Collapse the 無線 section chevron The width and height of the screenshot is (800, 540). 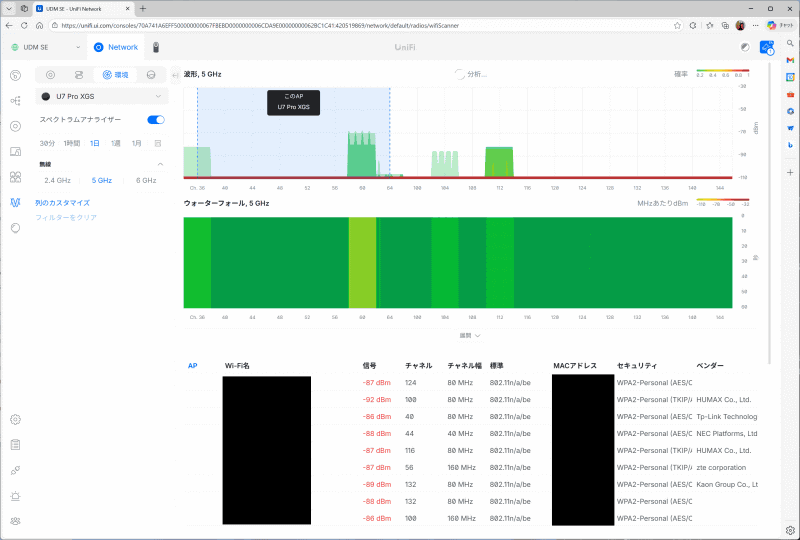160,164
